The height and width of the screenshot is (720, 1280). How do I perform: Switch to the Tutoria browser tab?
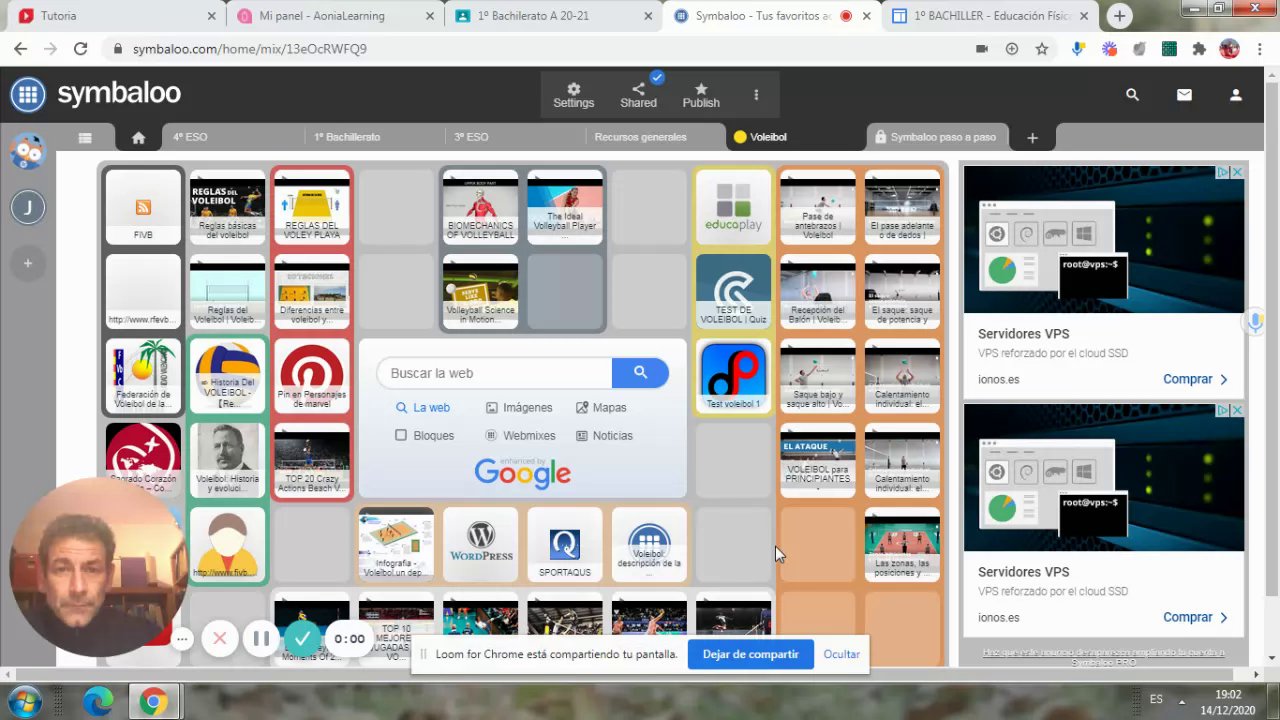118,16
